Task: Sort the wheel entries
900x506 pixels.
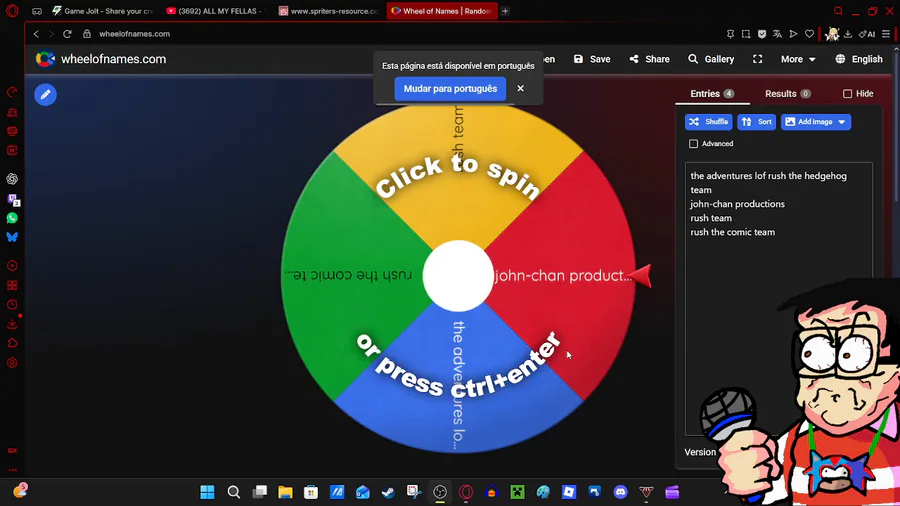Action: coord(757,122)
